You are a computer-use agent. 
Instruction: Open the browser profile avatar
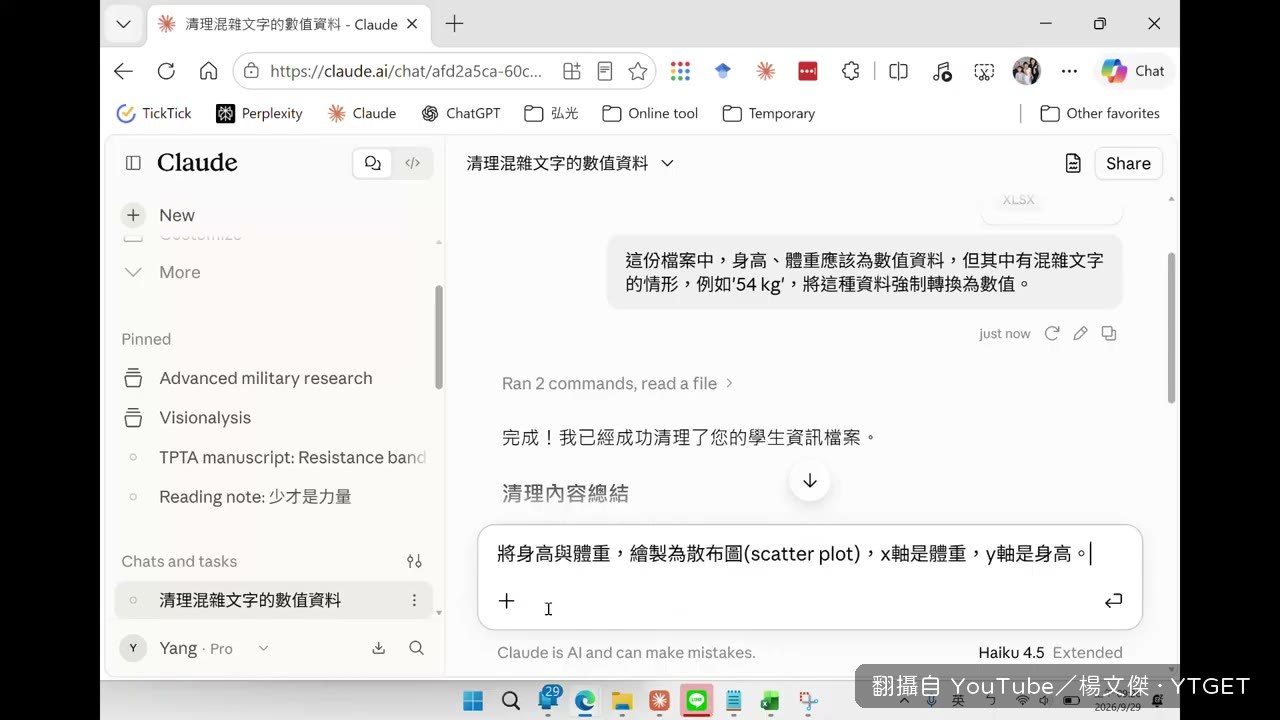coord(1027,71)
